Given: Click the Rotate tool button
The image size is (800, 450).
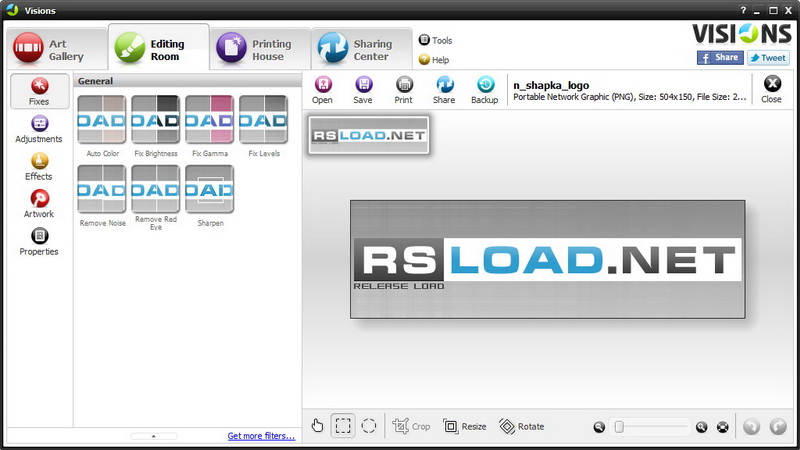Looking at the screenshot, I should coord(521,426).
